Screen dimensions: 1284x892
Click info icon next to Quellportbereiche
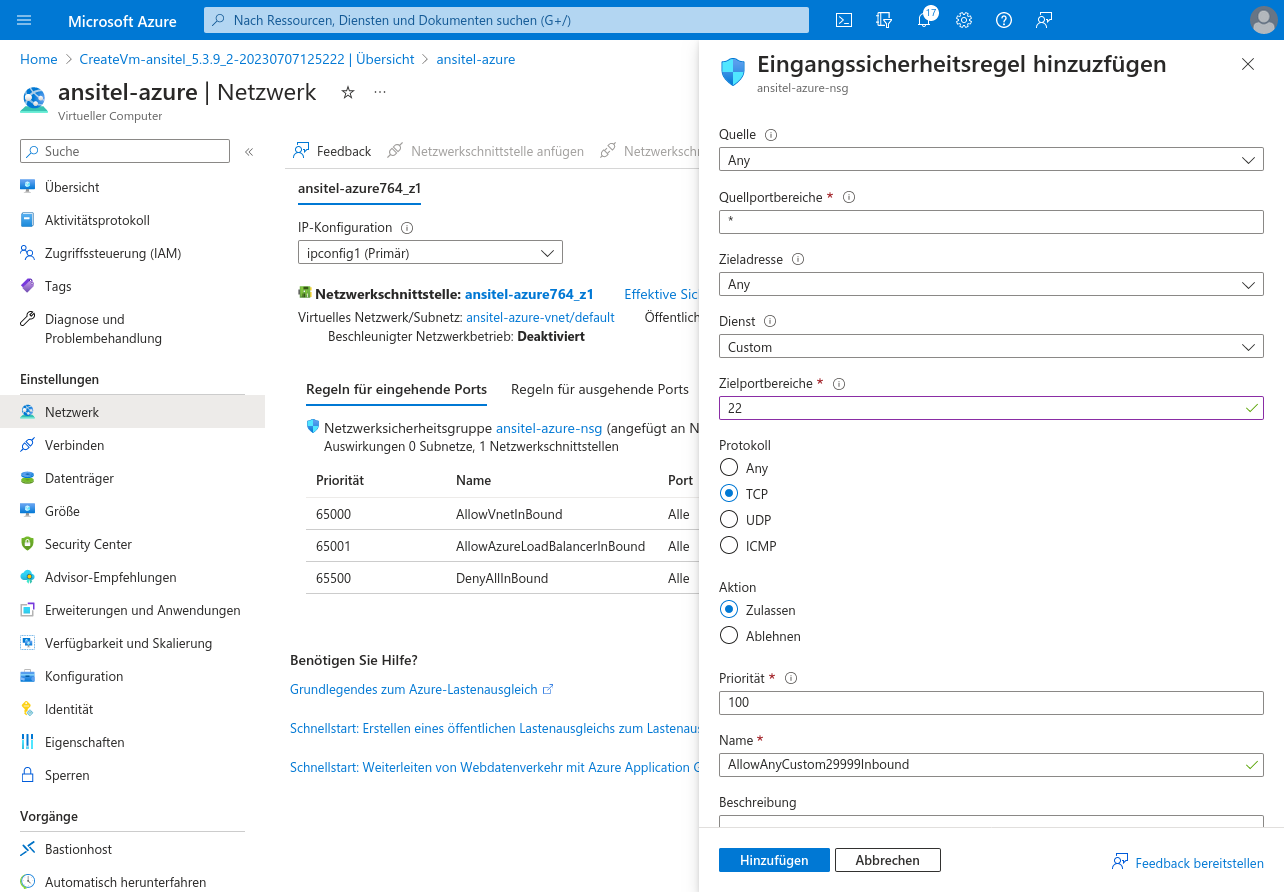click(x=849, y=197)
